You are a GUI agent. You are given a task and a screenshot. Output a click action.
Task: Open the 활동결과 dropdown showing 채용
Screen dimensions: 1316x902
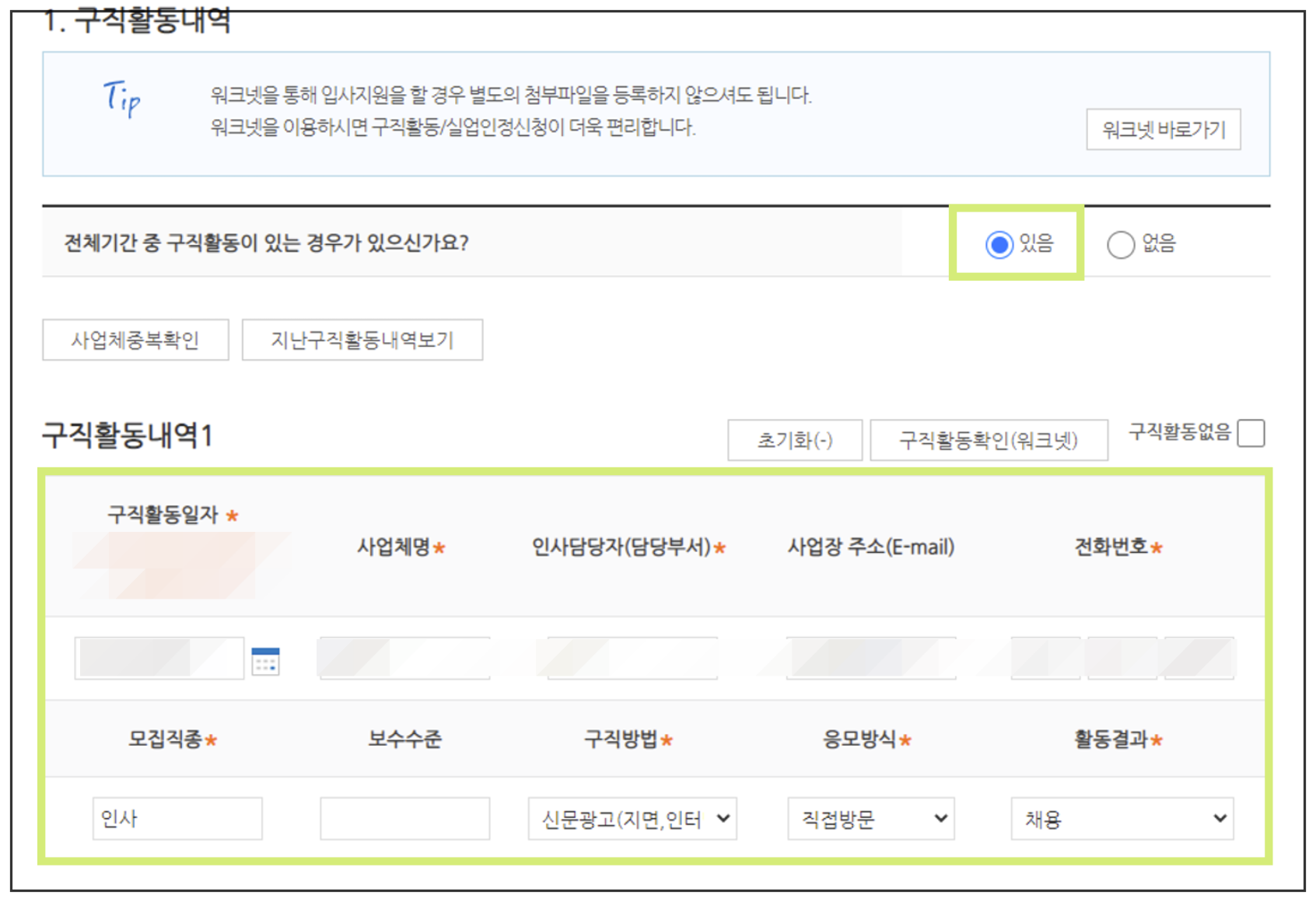point(1122,818)
